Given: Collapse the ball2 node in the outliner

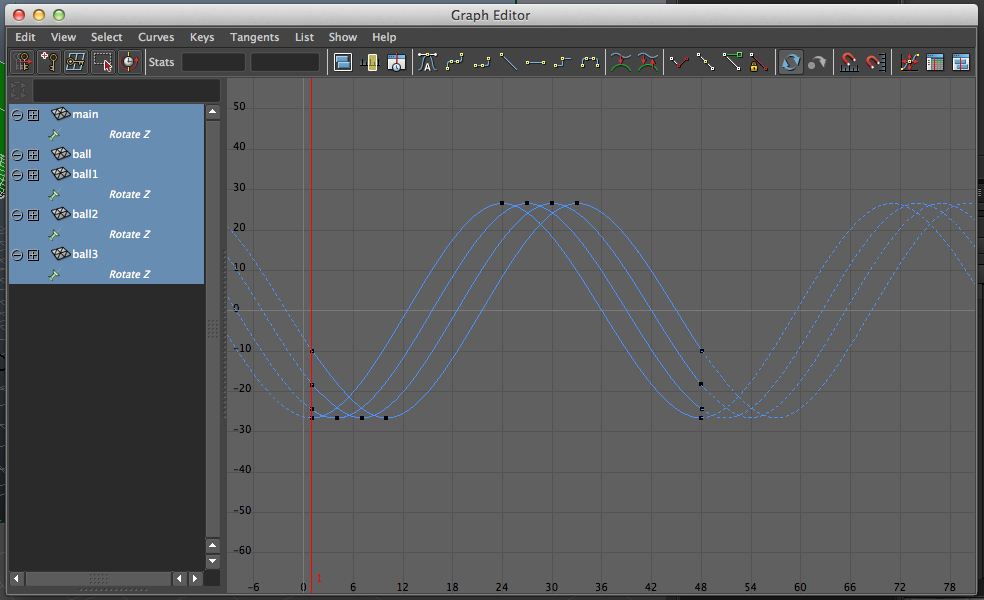Looking at the screenshot, I should (x=16, y=214).
